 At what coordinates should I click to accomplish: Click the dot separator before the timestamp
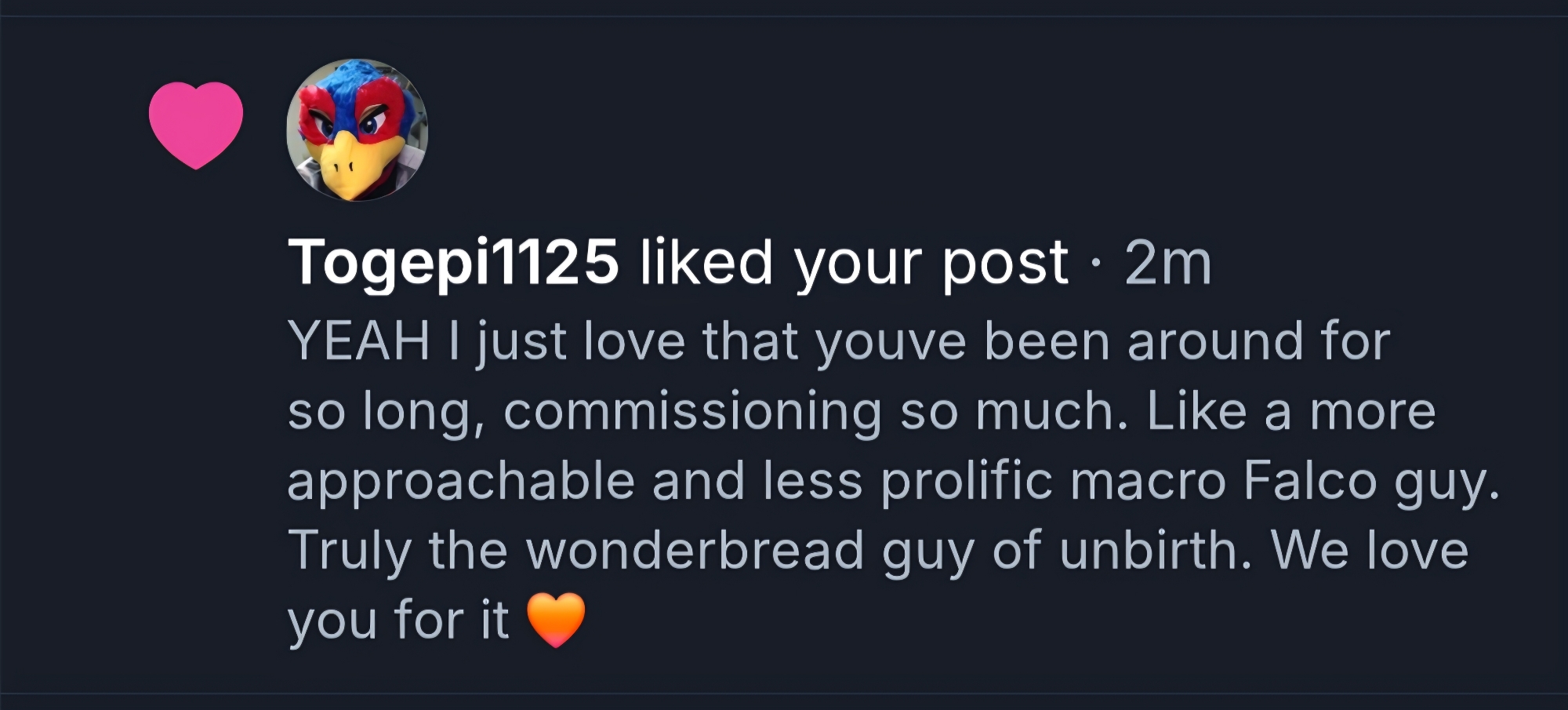tap(1096, 264)
